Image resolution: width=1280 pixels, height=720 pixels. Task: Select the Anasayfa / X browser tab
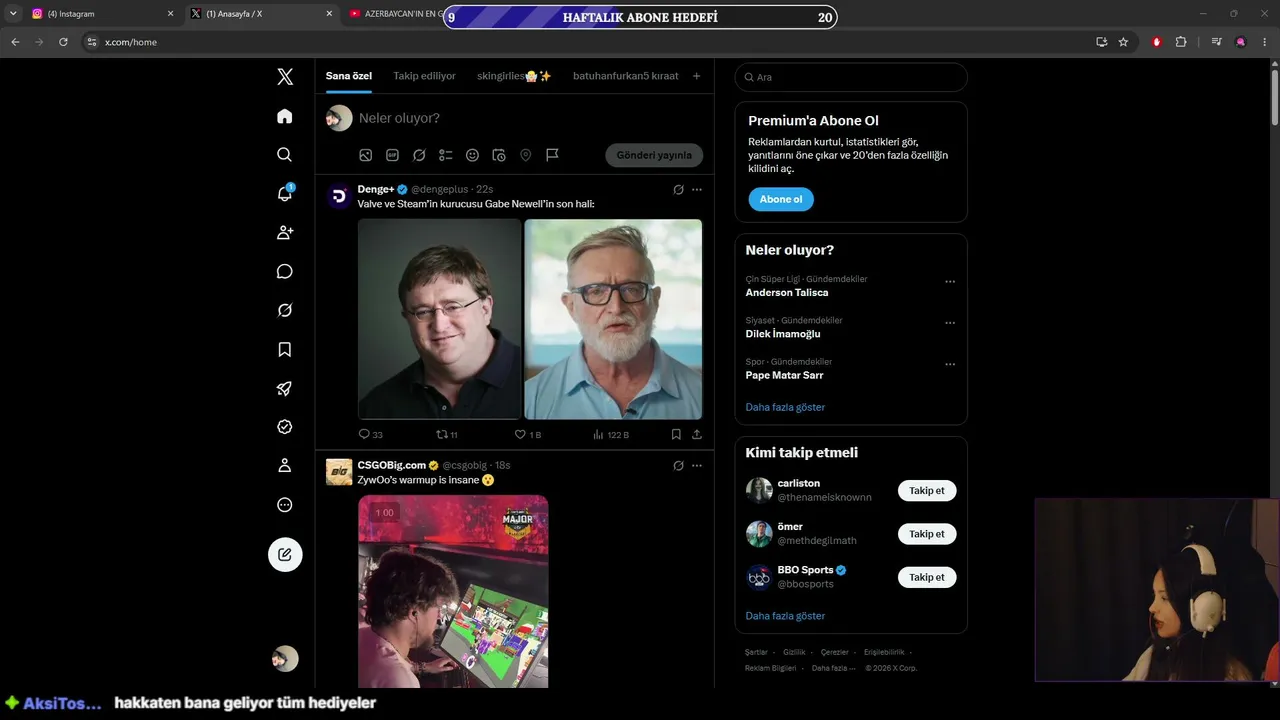click(262, 14)
